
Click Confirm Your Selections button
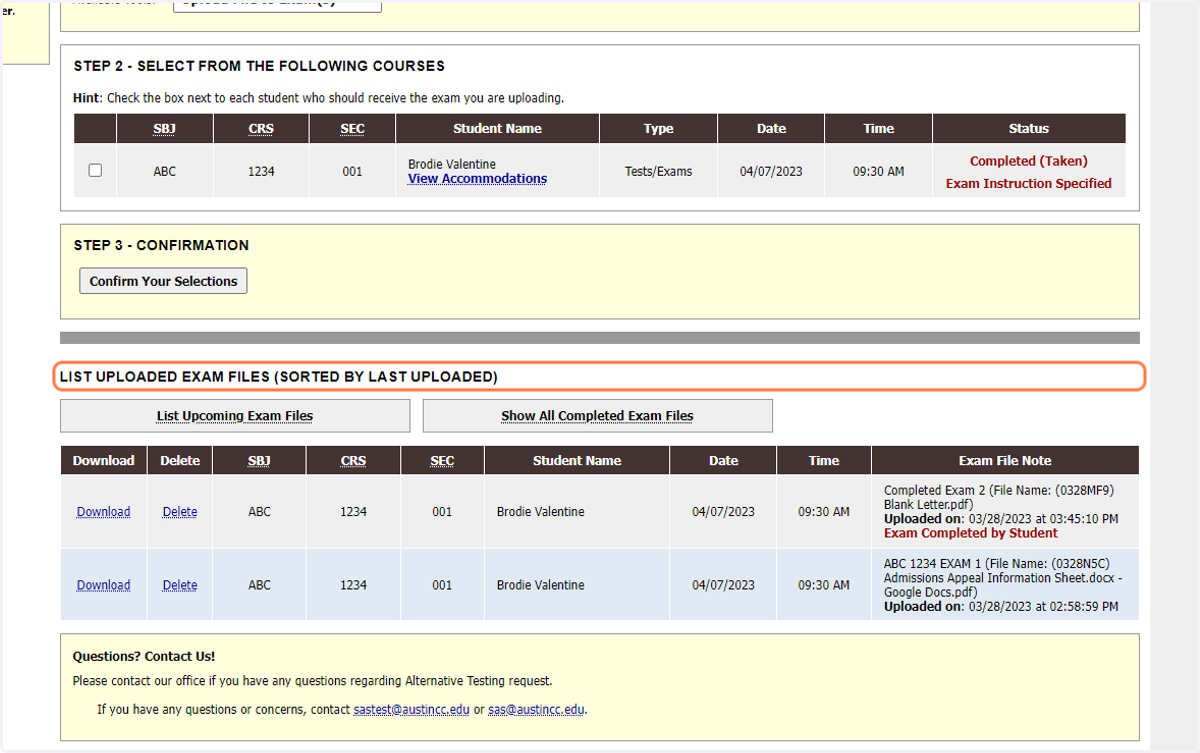point(163,281)
